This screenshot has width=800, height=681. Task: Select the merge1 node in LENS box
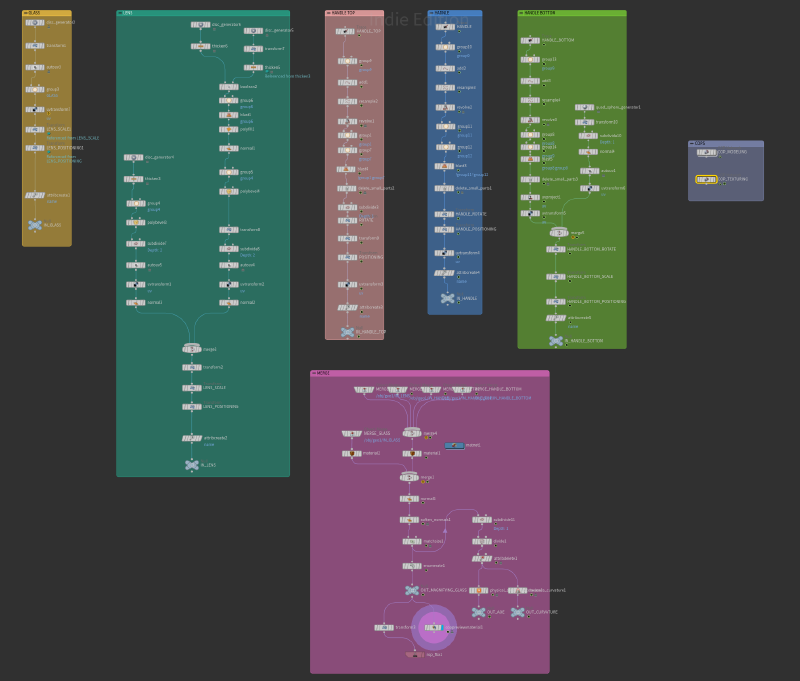point(191,349)
